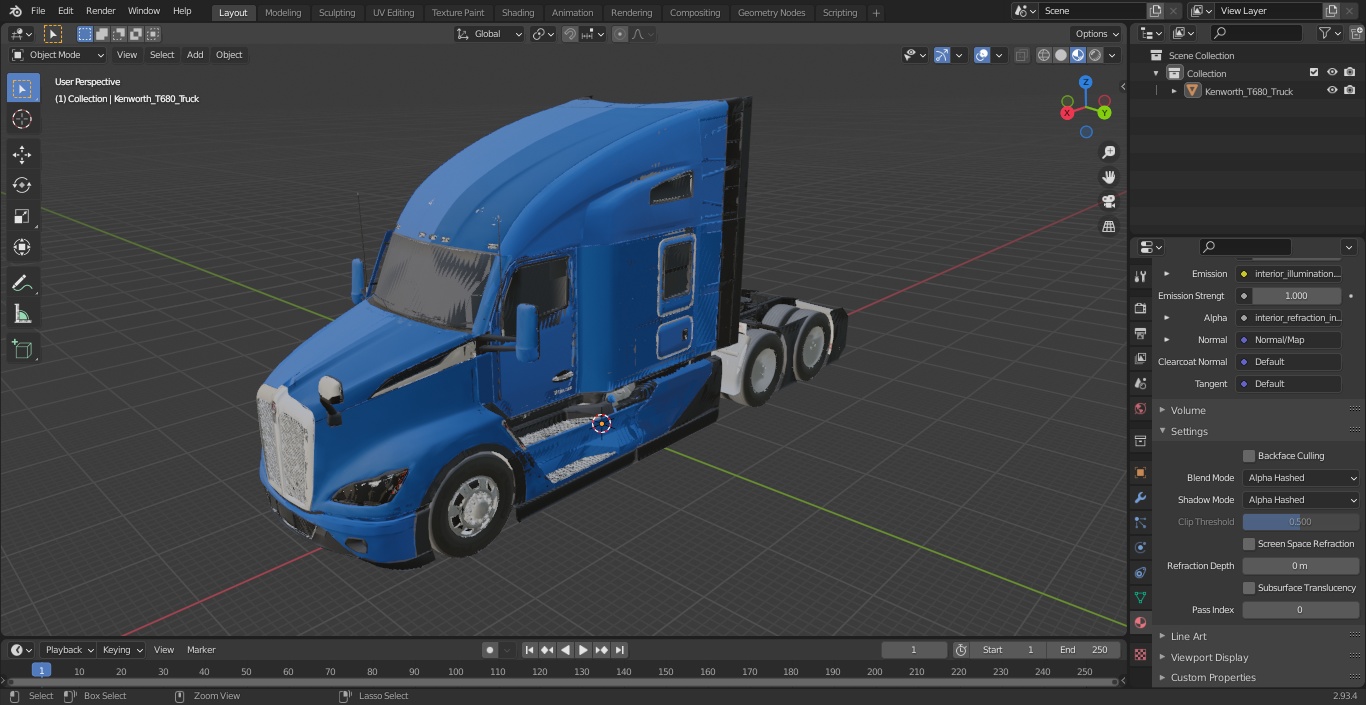
Task: Open the Options button in viewport
Action: click(x=1096, y=34)
